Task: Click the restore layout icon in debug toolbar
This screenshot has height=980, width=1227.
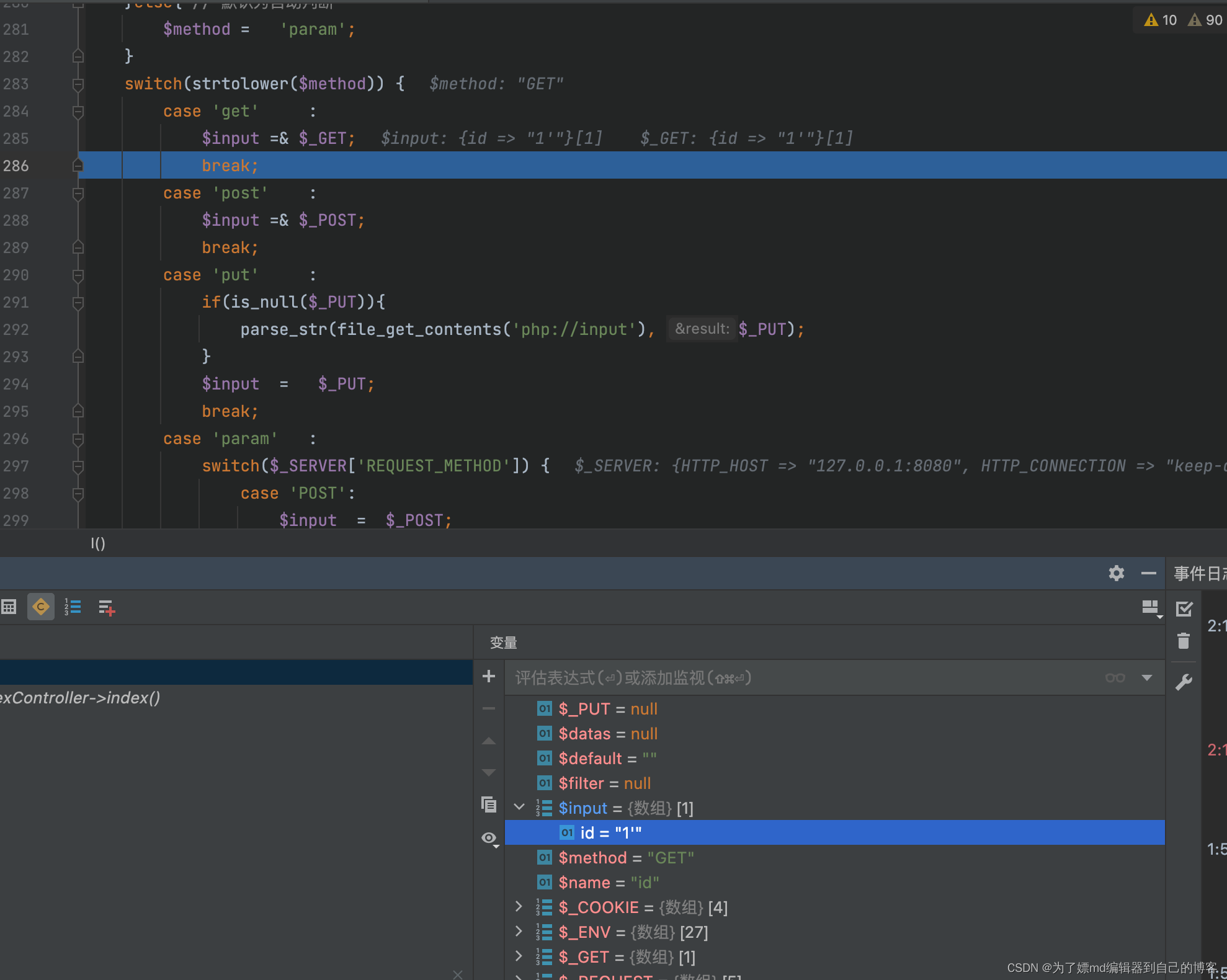Action: click(1151, 608)
